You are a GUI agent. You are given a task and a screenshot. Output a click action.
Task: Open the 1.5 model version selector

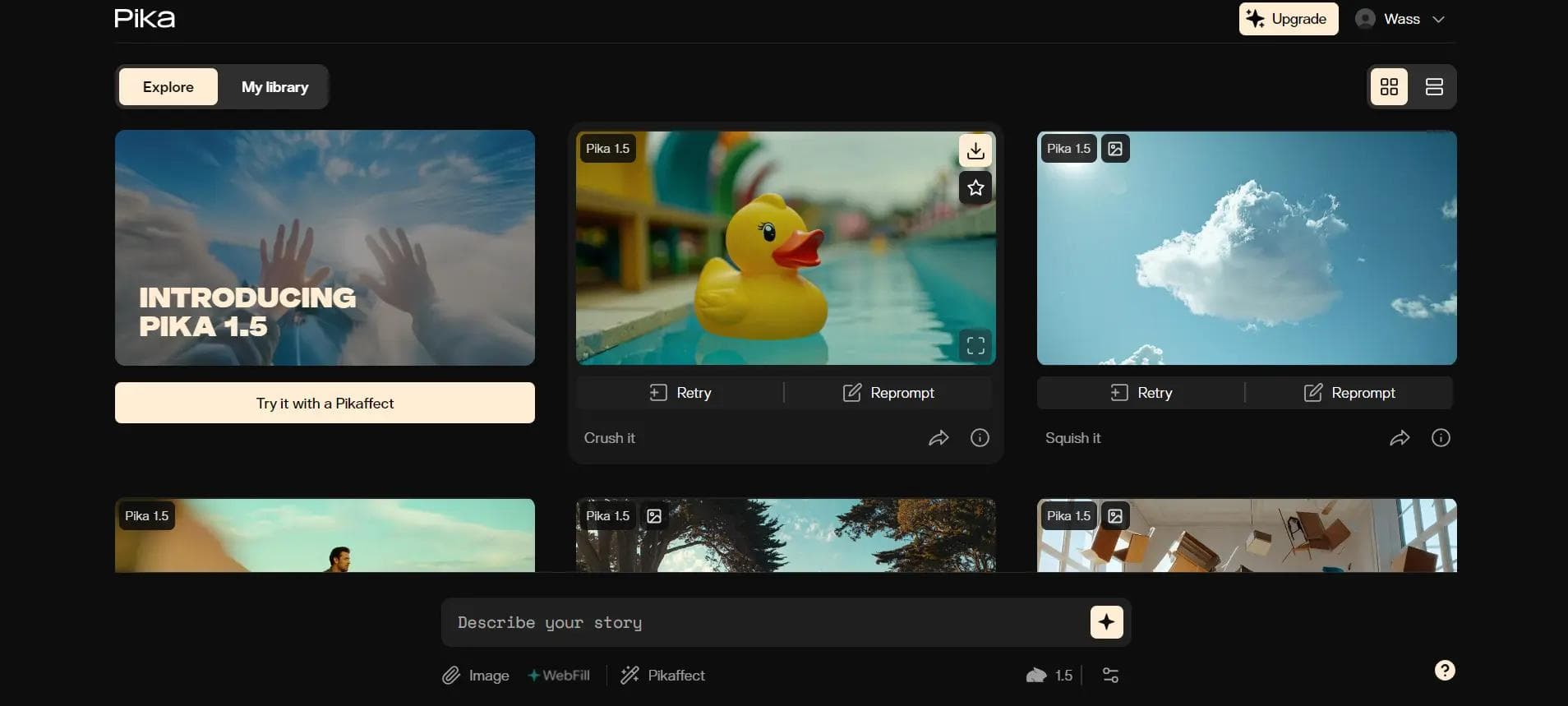pos(1050,676)
